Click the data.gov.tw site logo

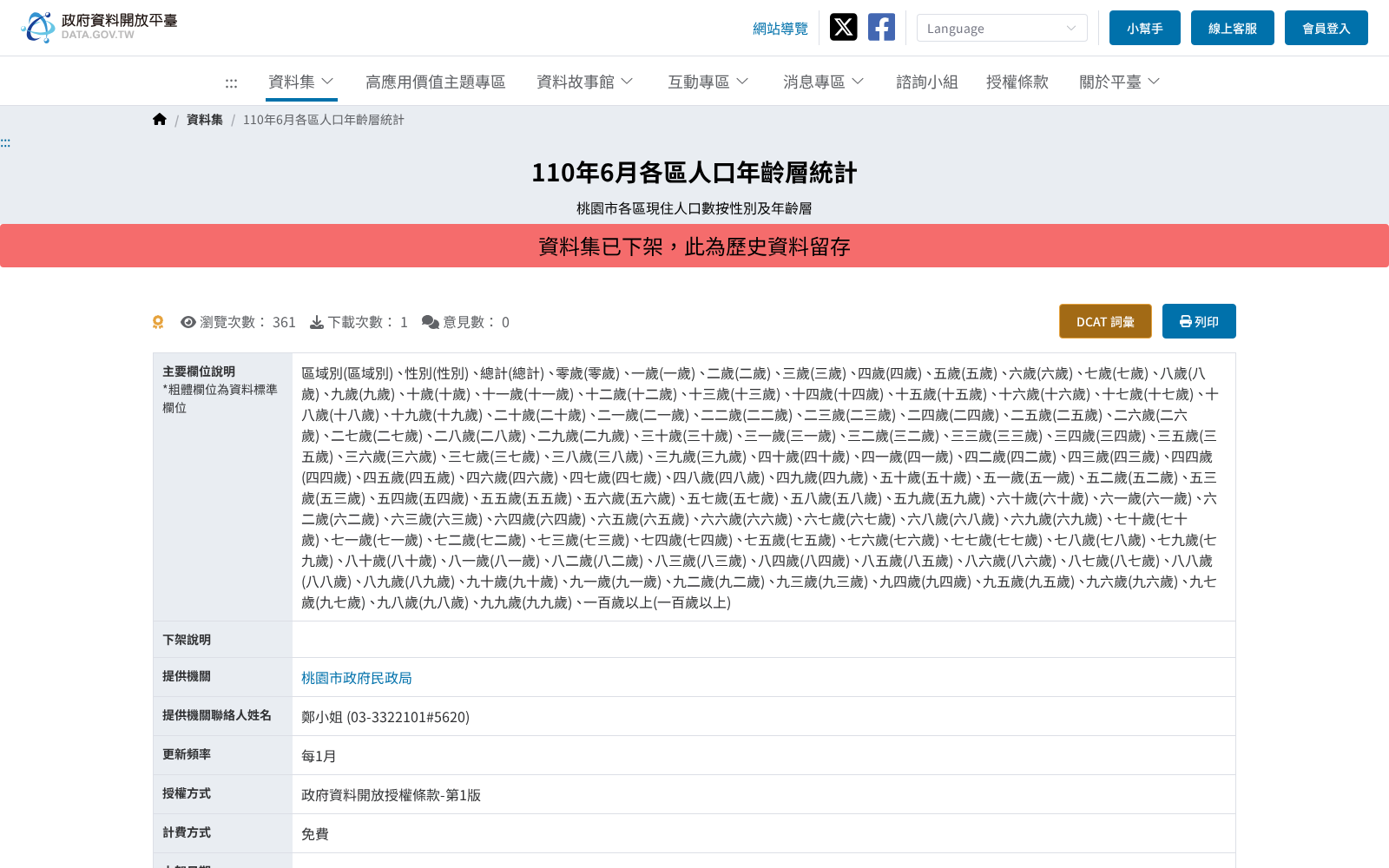(x=99, y=27)
